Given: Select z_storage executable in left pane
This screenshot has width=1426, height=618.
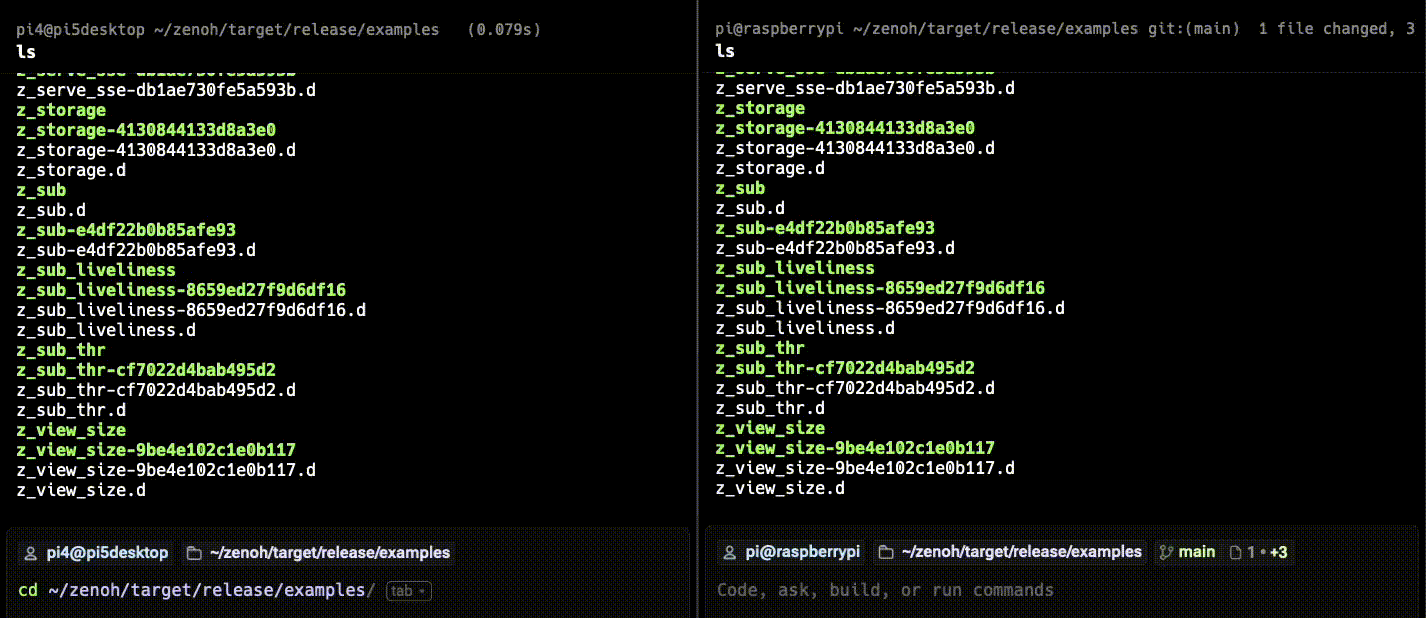Looking at the screenshot, I should [61, 110].
